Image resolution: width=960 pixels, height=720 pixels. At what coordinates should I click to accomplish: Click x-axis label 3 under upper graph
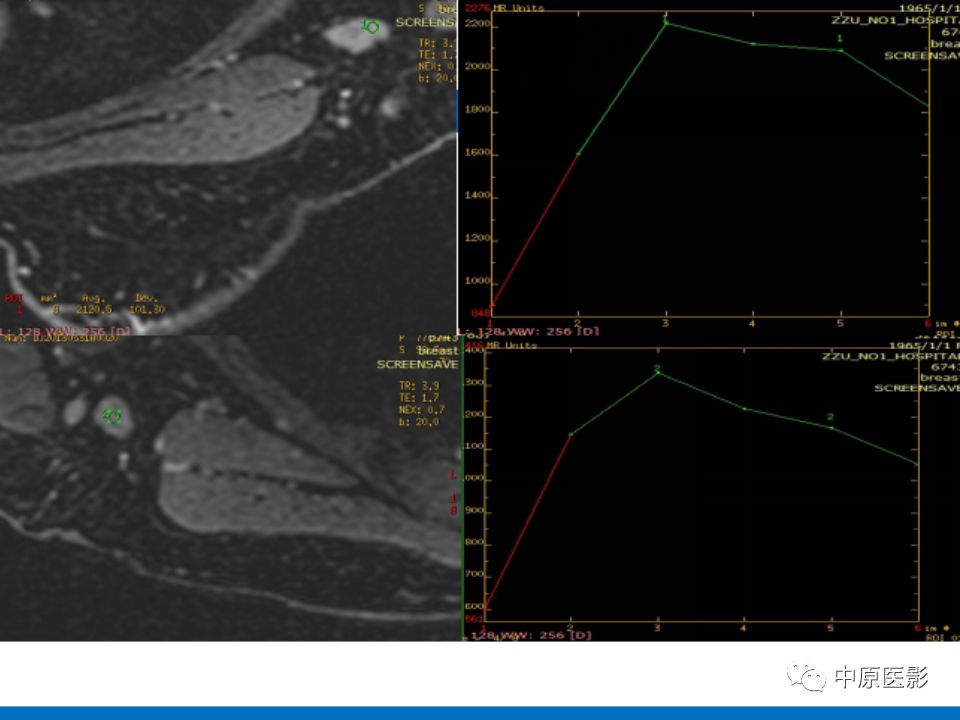(666, 323)
